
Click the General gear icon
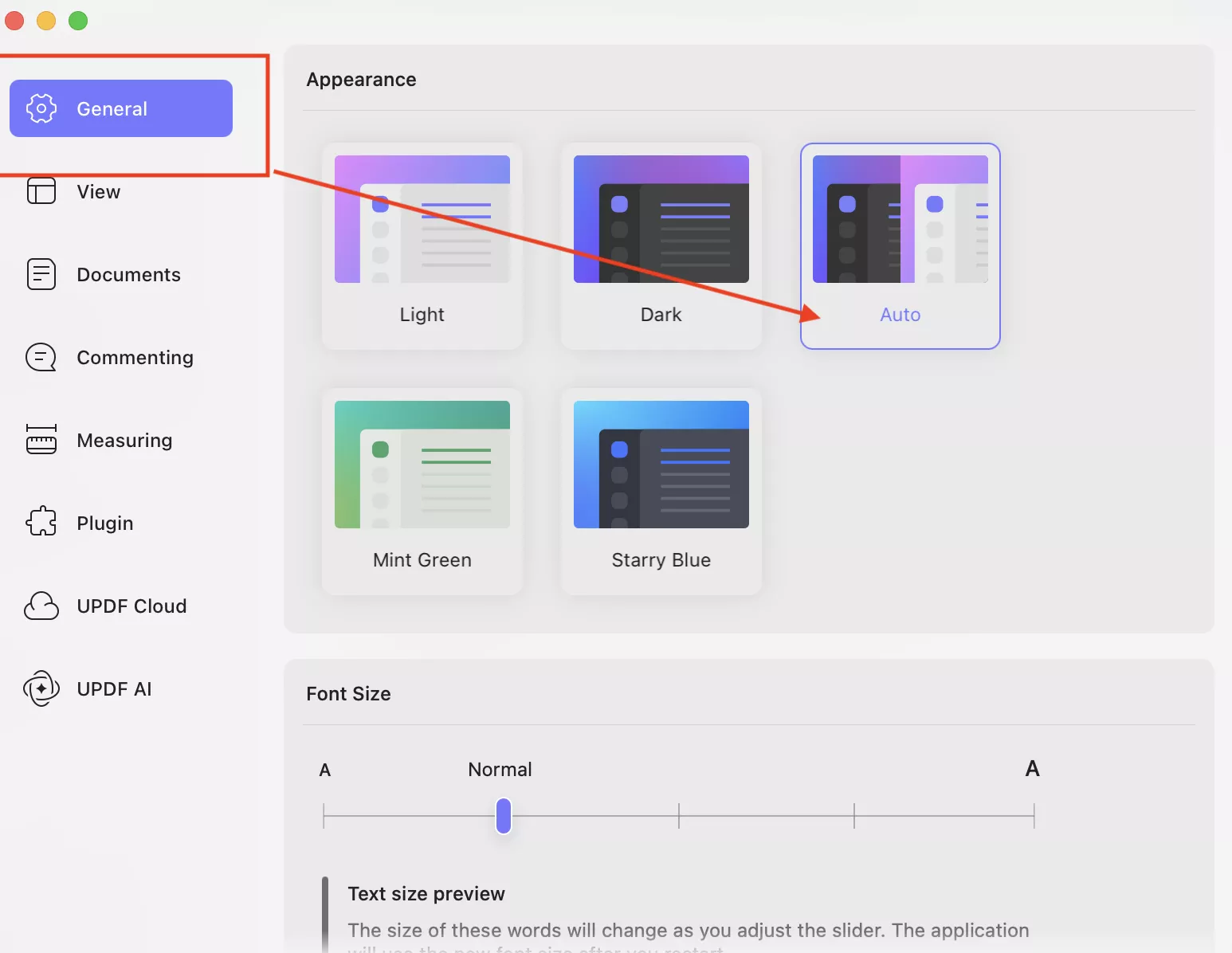pyautogui.click(x=41, y=108)
